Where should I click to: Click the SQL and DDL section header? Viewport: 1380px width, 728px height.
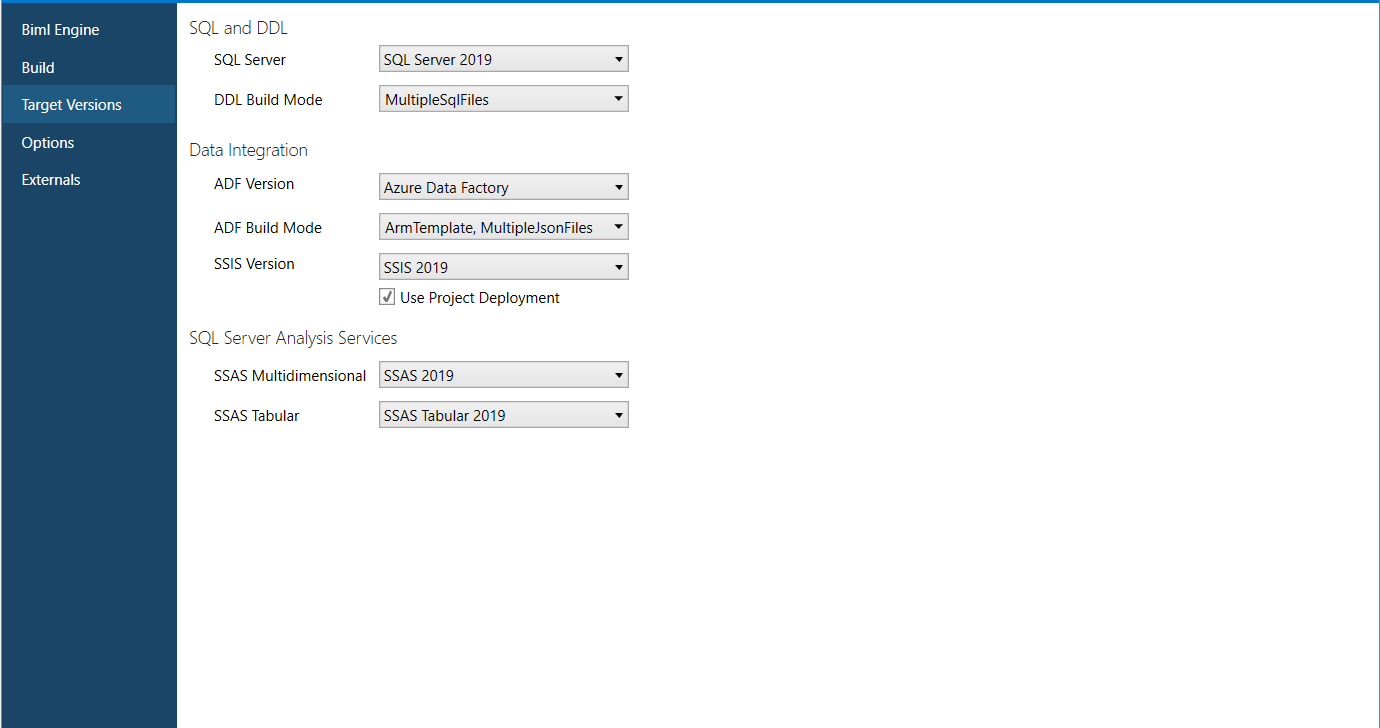point(238,27)
